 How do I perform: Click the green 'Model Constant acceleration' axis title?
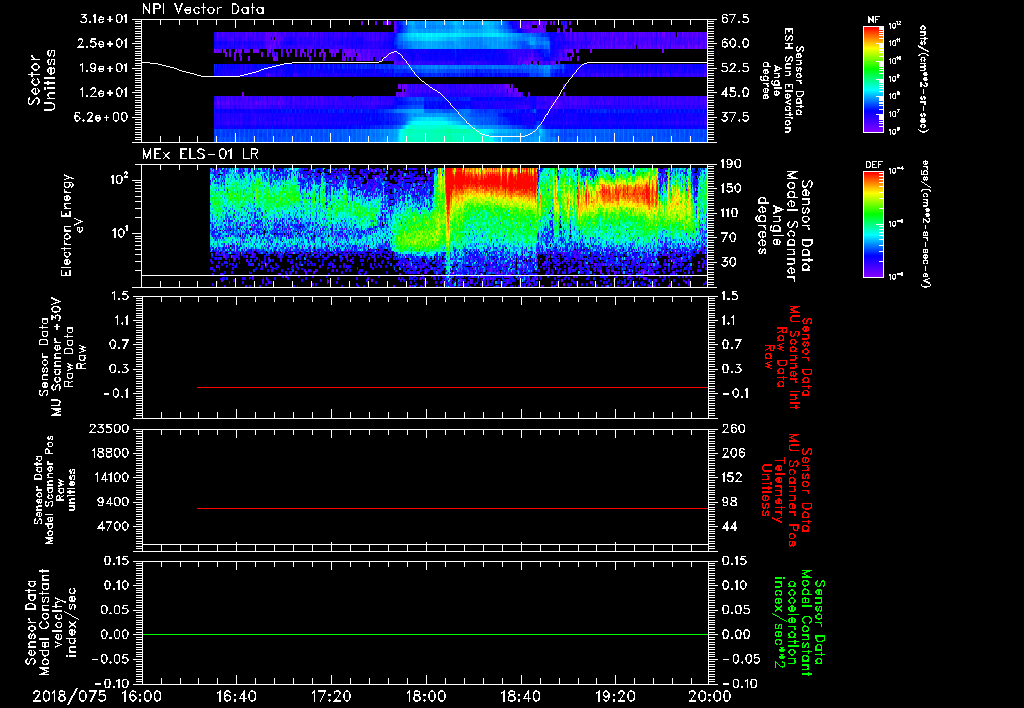799,624
